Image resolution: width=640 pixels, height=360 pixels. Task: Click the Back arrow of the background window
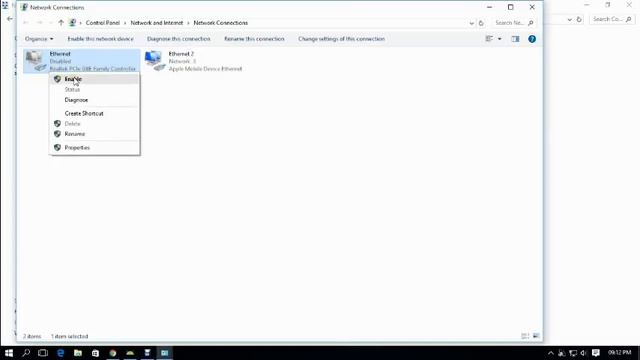point(10,19)
